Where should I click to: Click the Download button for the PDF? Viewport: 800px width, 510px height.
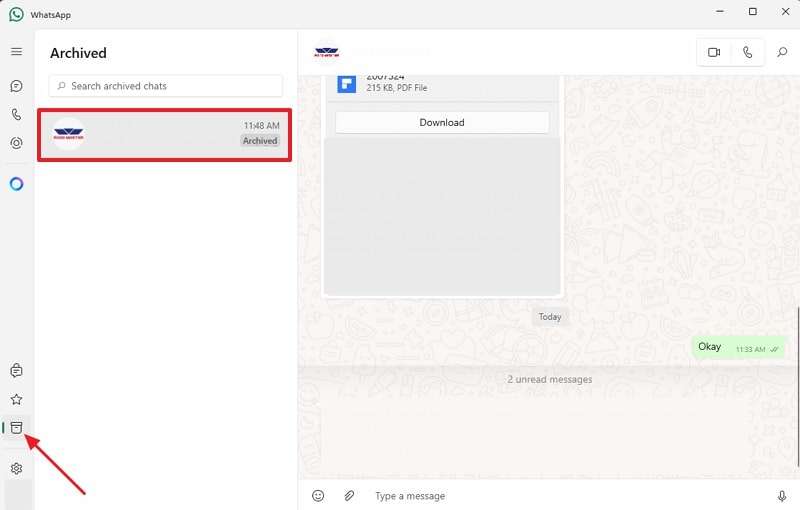442,122
